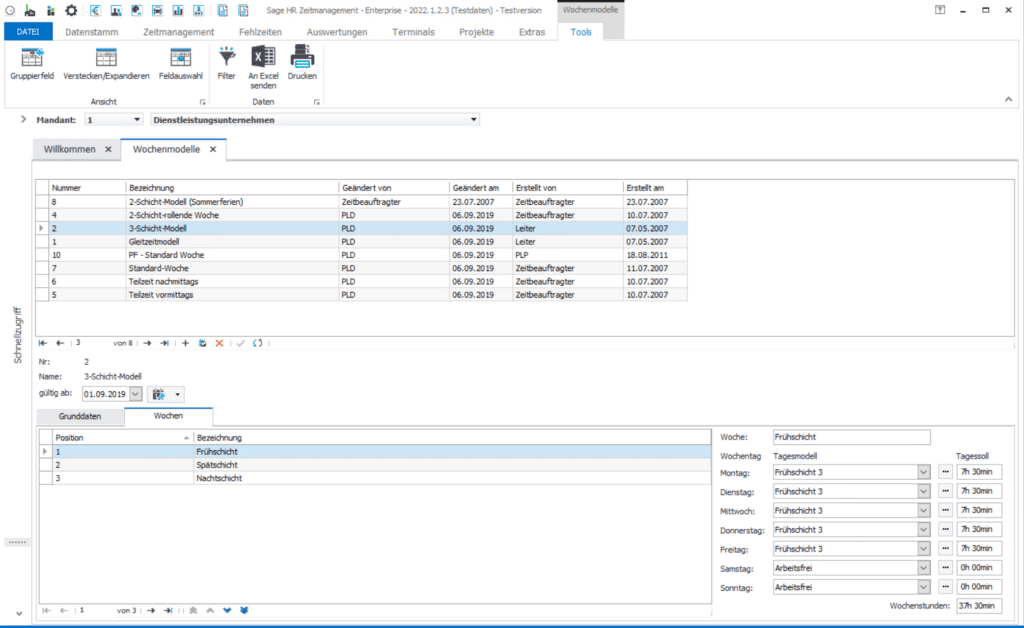
Task: Open the Feldauswahl field chooser
Action: [x=181, y=63]
